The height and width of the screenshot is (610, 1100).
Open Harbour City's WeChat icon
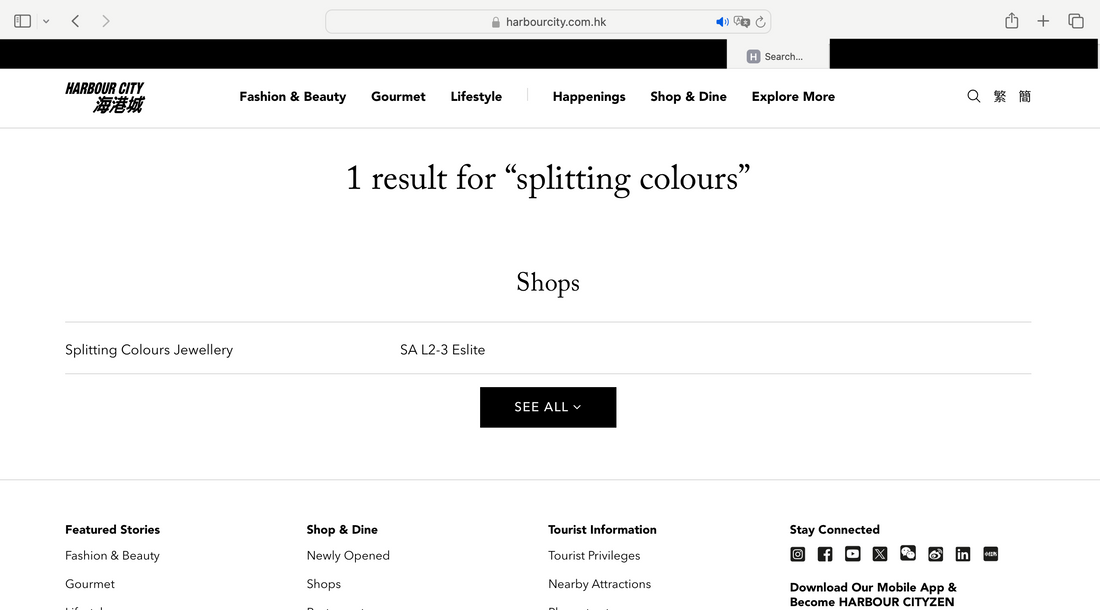(x=908, y=553)
